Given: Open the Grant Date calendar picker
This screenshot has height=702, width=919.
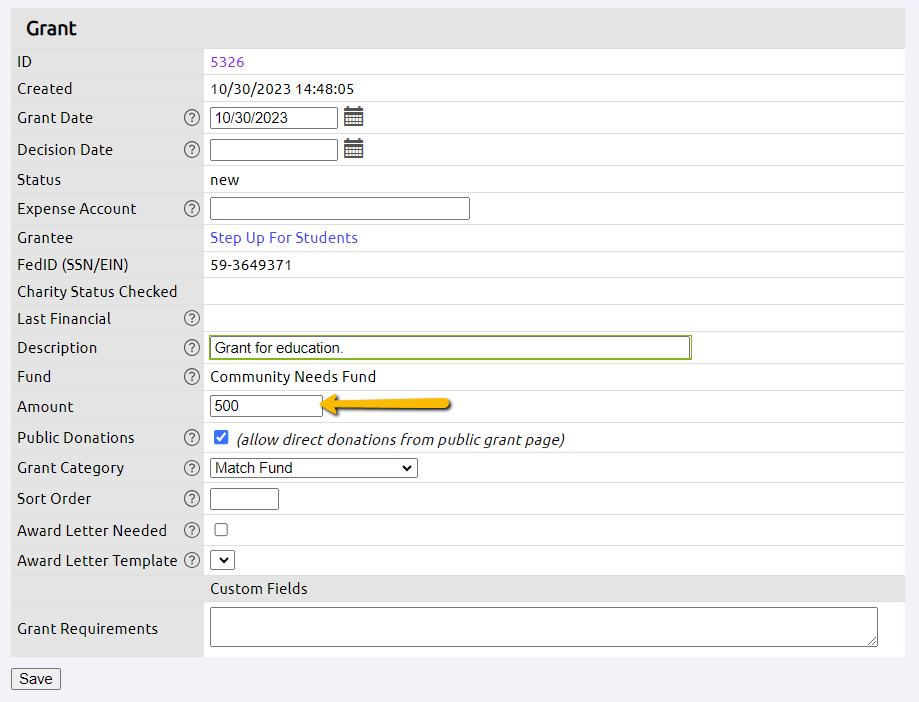Looking at the screenshot, I should pyautogui.click(x=353, y=117).
